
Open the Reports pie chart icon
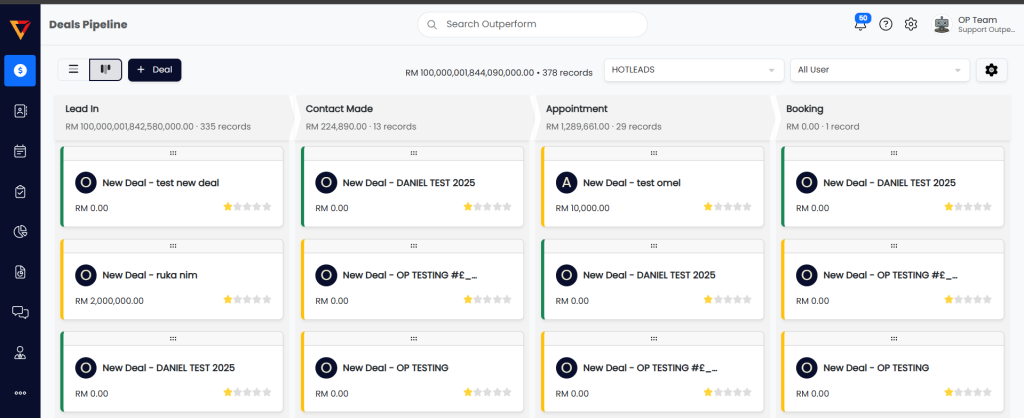tap(20, 231)
